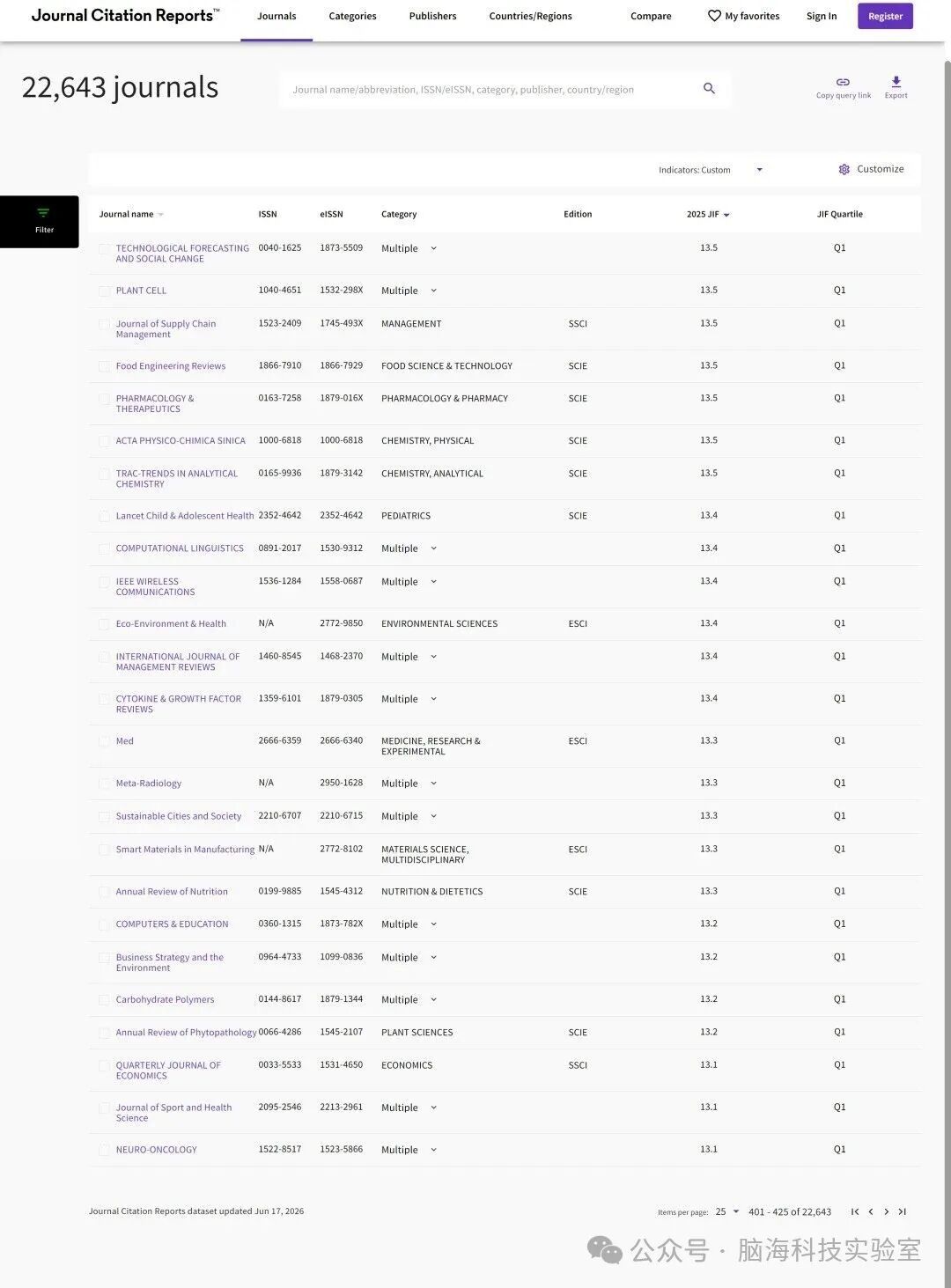
Task: Go to first page of results
Action: coord(855,1211)
